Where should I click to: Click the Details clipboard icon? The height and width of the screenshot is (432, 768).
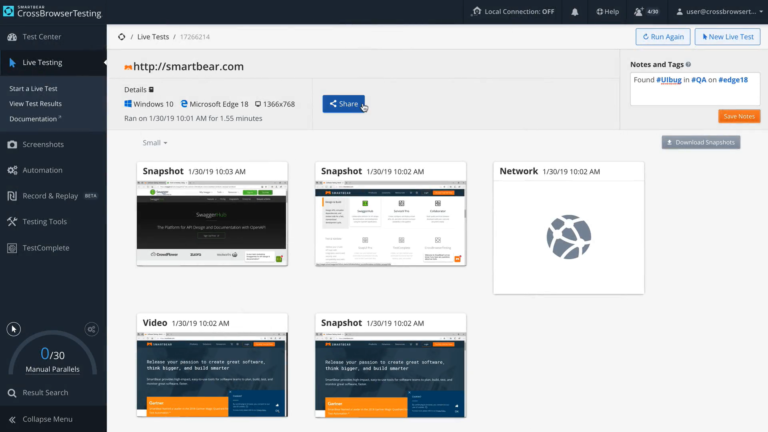click(151, 90)
